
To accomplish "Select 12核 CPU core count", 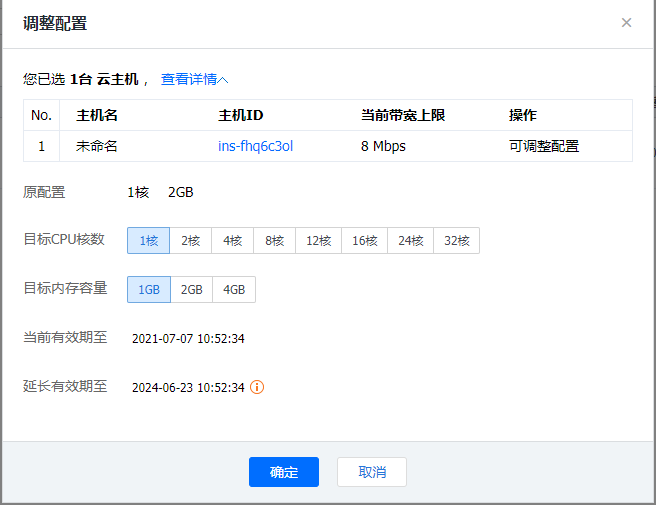I will coord(319,241).
